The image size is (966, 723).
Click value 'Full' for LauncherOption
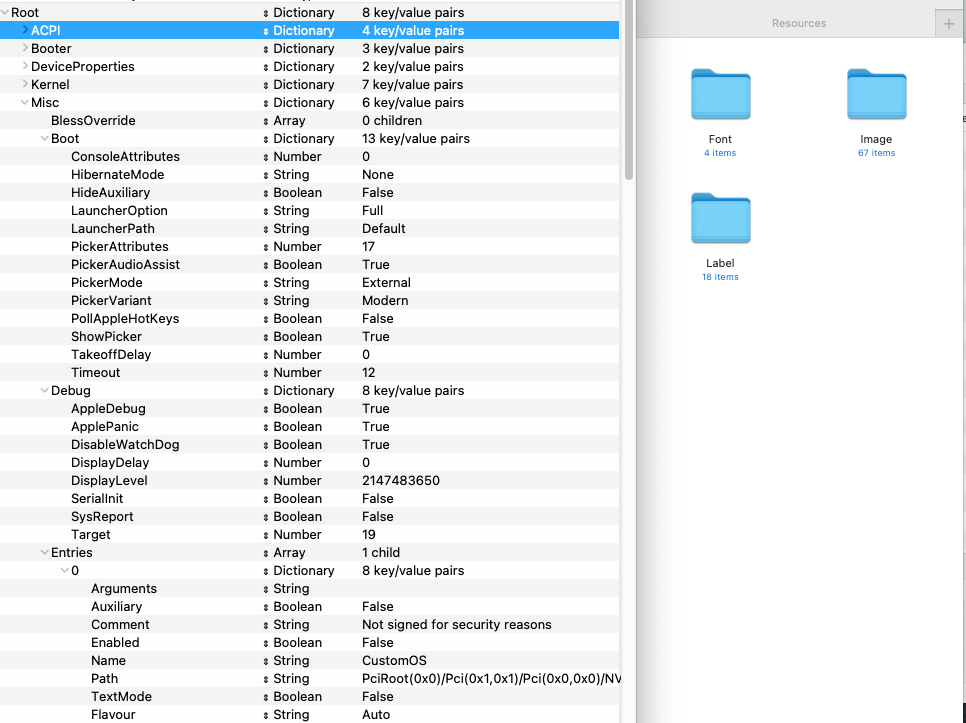[372, 210]
